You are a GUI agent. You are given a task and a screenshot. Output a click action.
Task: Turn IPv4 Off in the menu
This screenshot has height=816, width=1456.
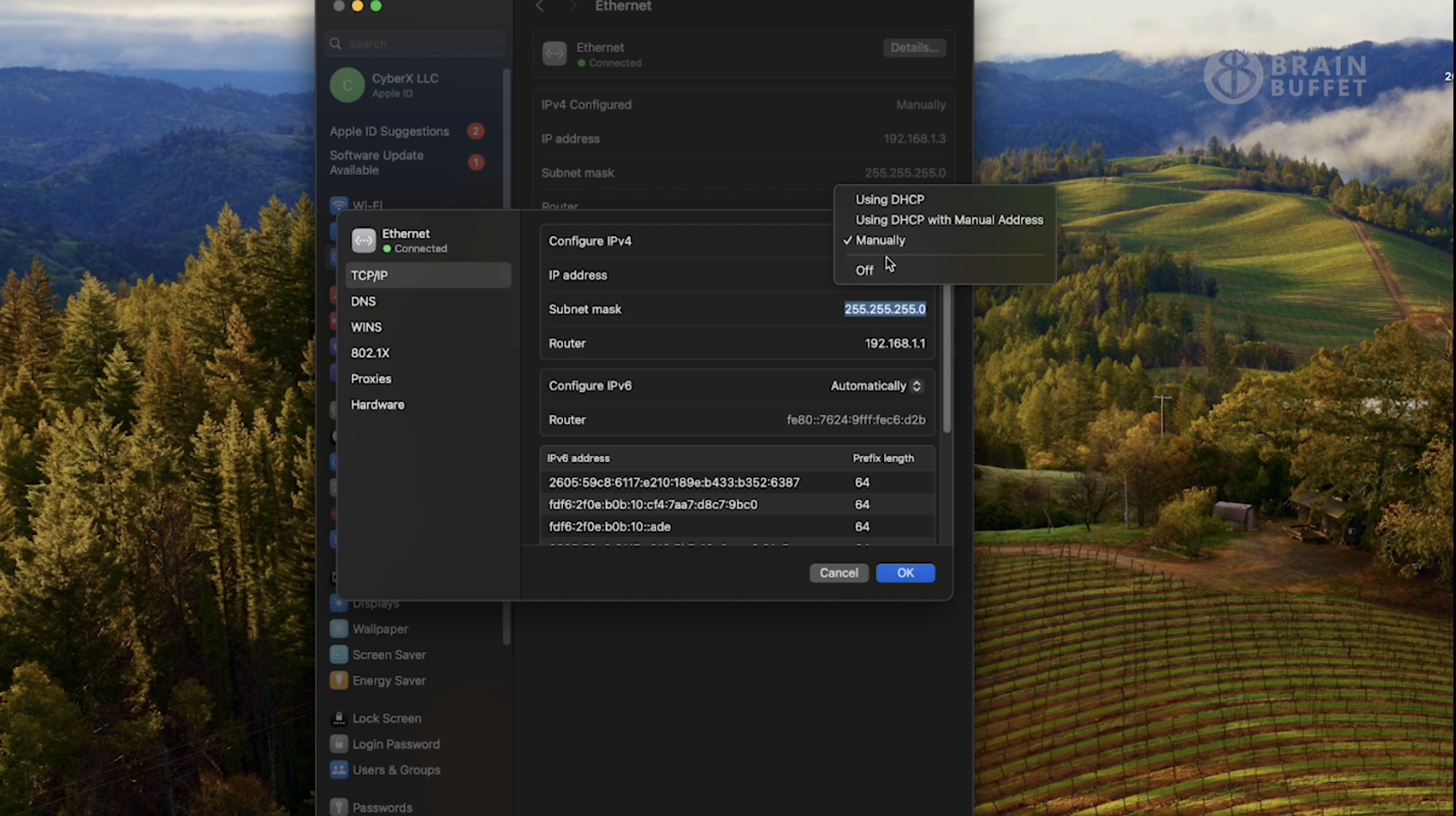[x=864, y=271]
